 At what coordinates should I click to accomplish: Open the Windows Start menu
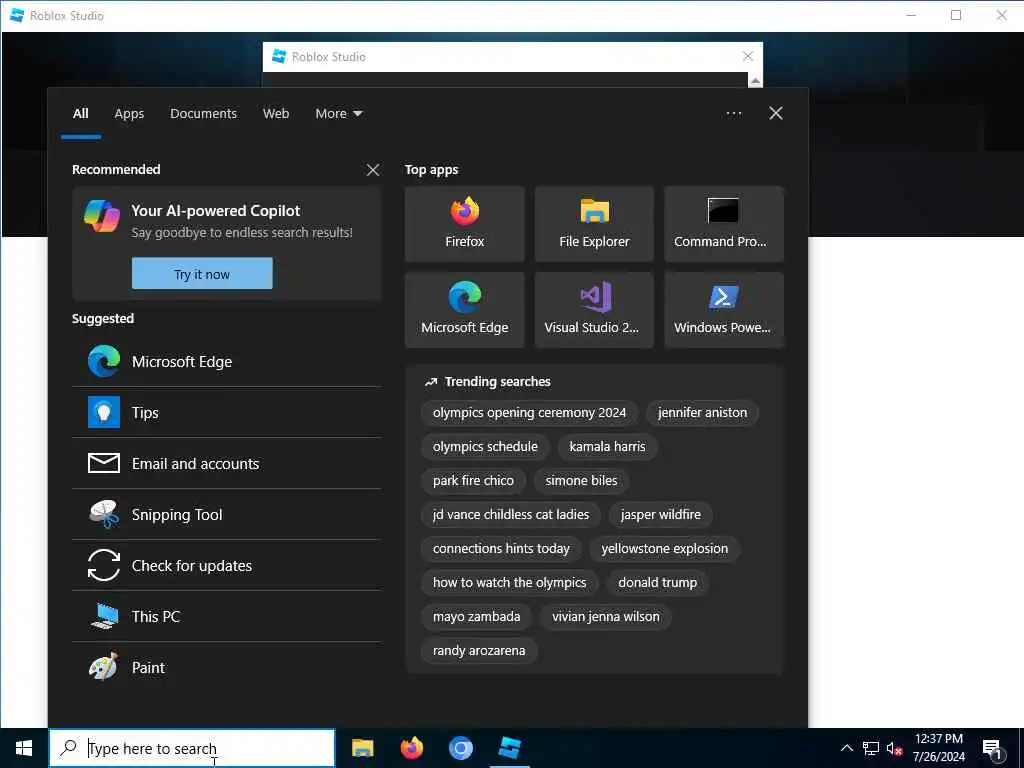tap(24, 748)
